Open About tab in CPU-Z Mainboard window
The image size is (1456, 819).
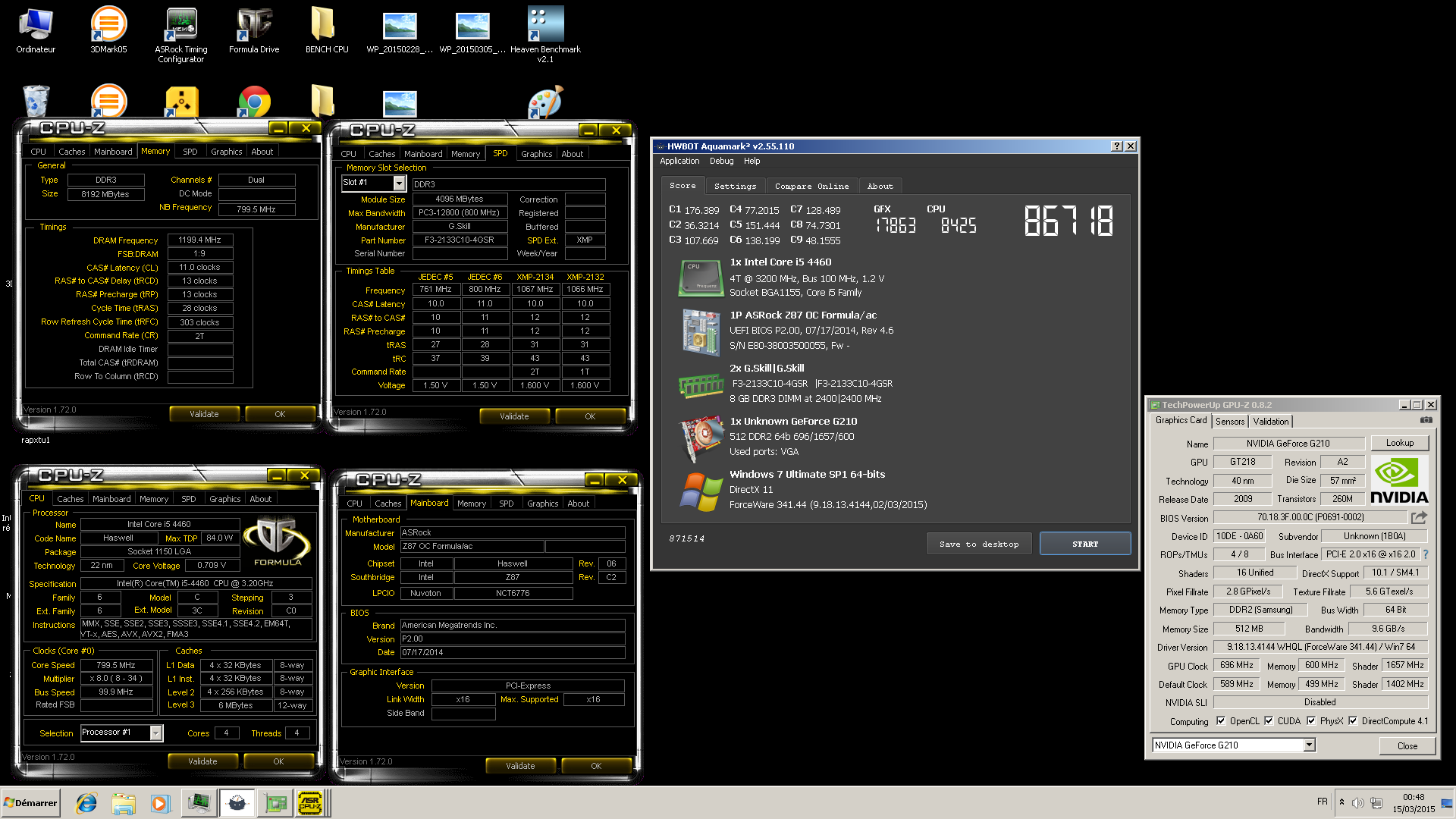(x=578, y=504)
